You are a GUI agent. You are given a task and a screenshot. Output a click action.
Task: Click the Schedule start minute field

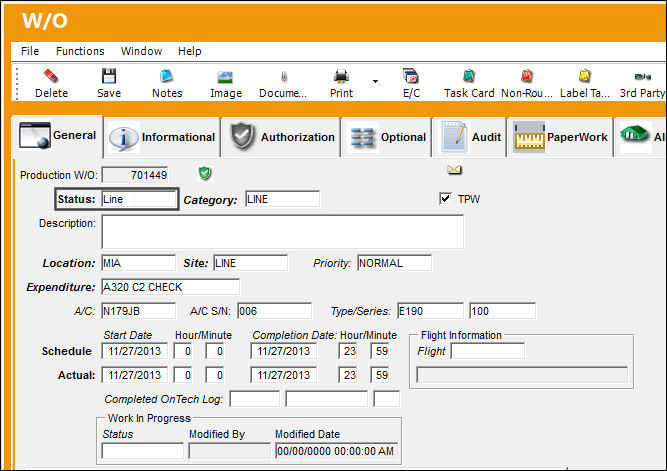(x=214, y=351)
